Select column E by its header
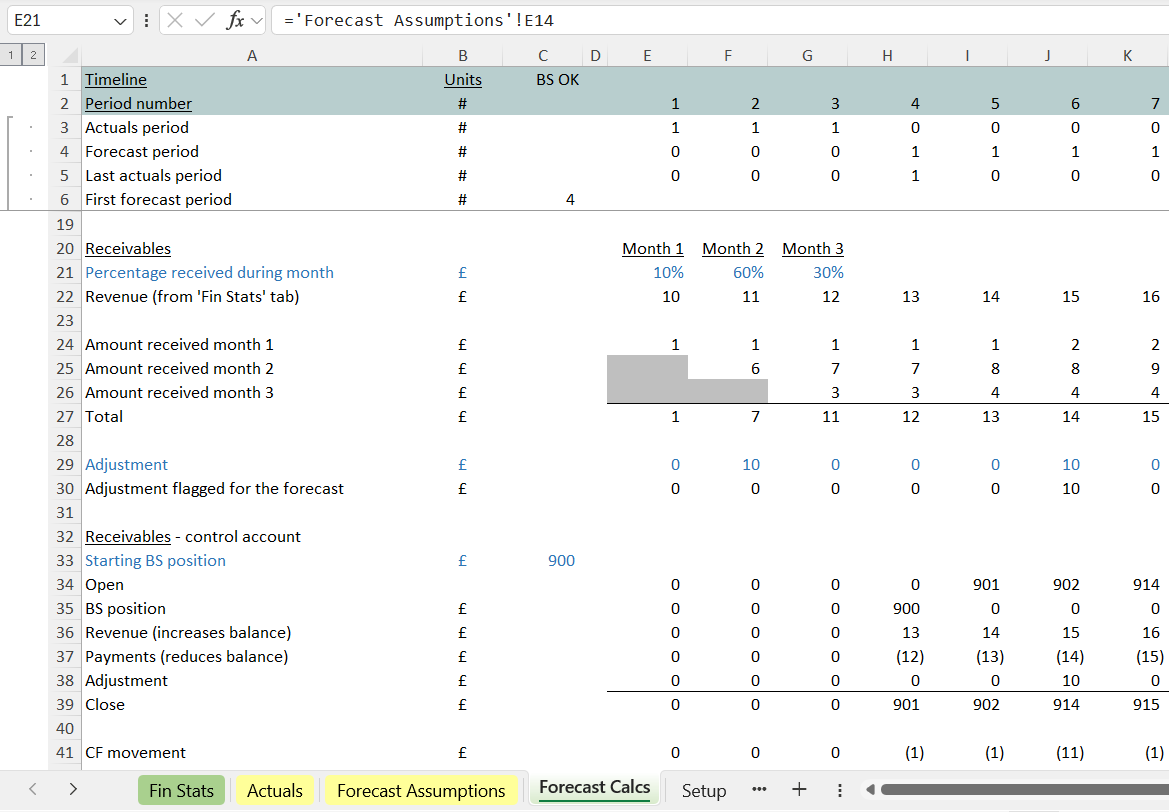Viewport: 1169px width, 812px height. [647, 56]
